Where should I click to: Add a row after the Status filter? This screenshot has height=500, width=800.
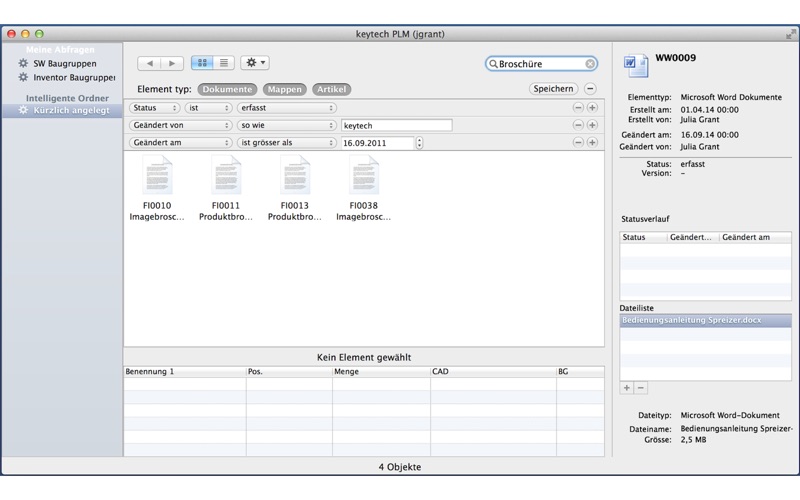point(592,108)
